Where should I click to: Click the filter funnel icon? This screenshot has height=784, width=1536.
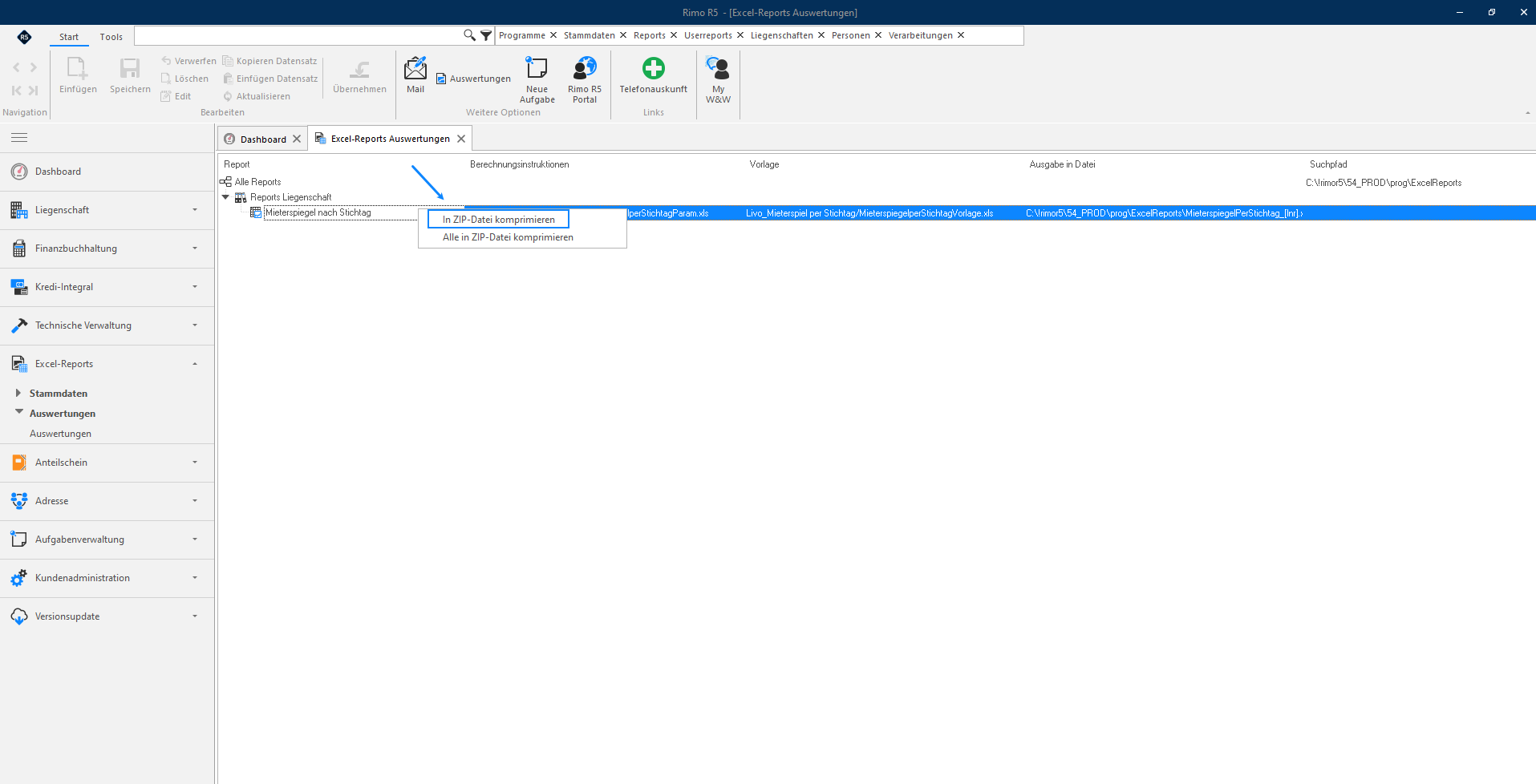[x=486, y=35]
